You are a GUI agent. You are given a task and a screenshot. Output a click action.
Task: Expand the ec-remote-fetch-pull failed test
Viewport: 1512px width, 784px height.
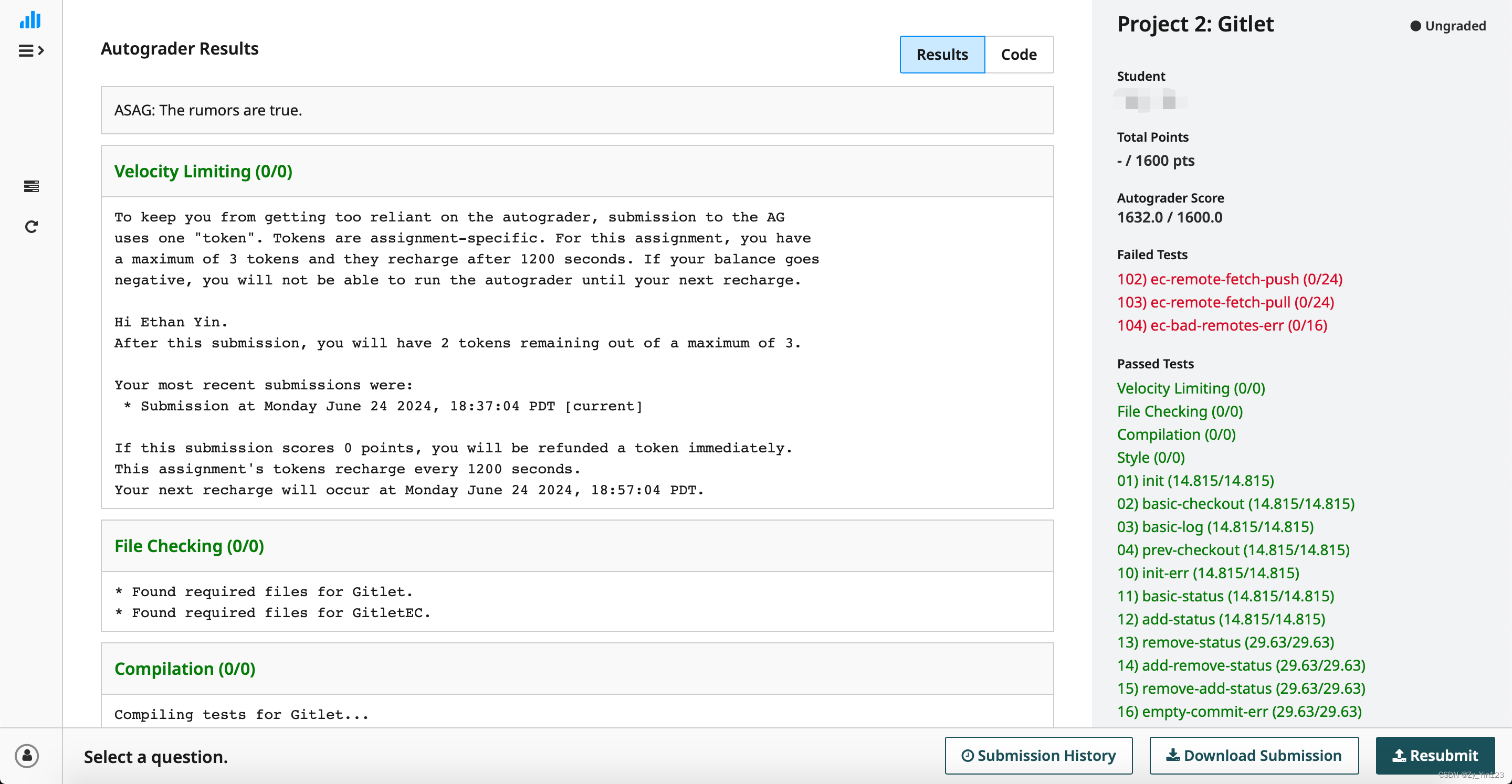[x=1225, y=301]
